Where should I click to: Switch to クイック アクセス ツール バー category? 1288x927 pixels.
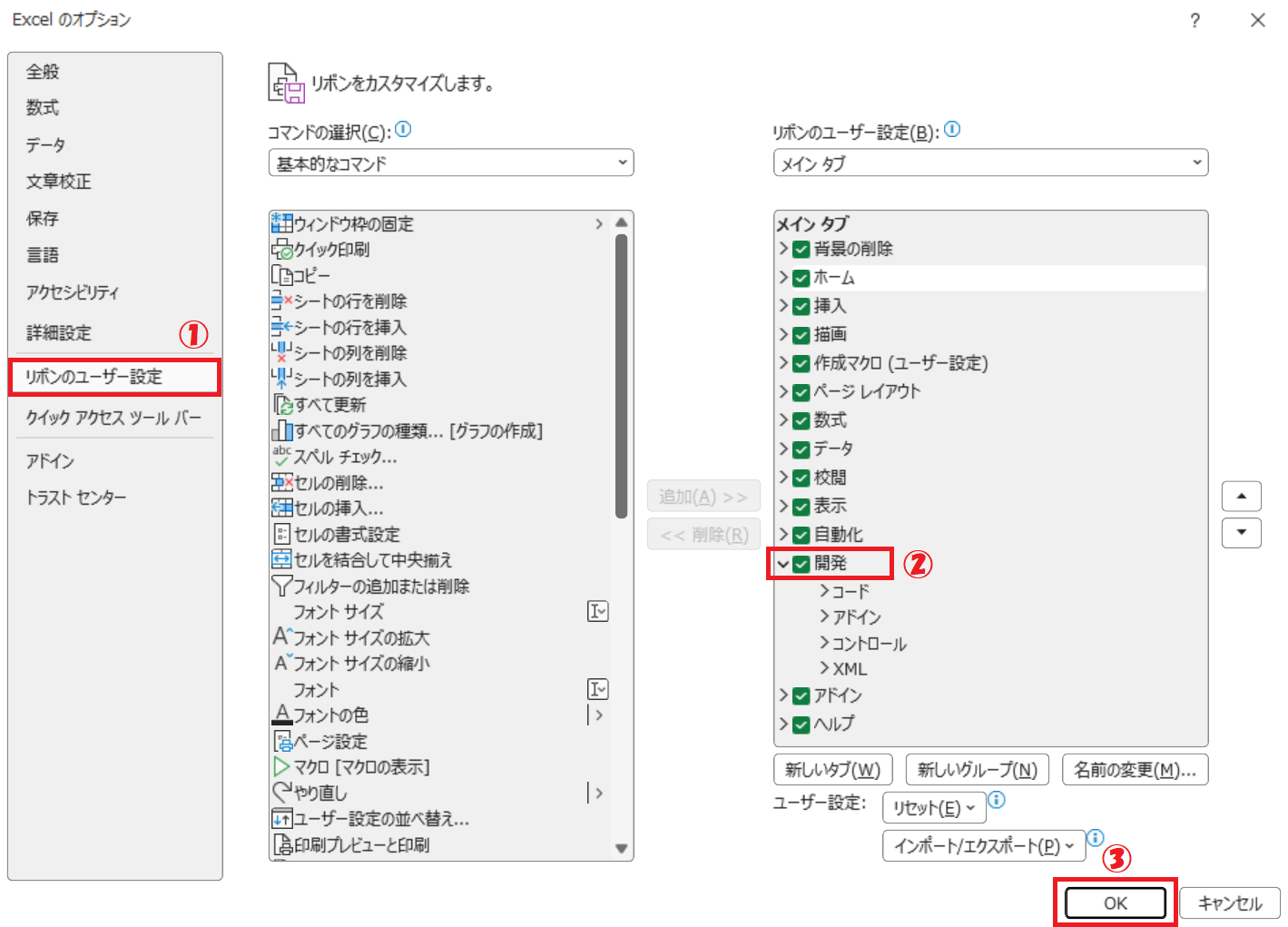point(113,418)
